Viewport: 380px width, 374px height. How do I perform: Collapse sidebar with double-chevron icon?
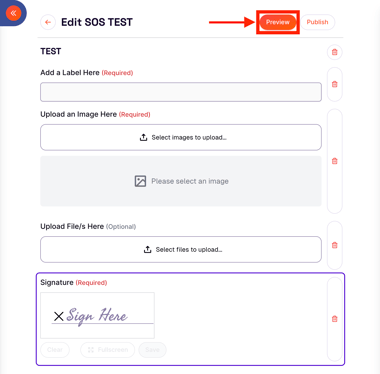point(13,13)
